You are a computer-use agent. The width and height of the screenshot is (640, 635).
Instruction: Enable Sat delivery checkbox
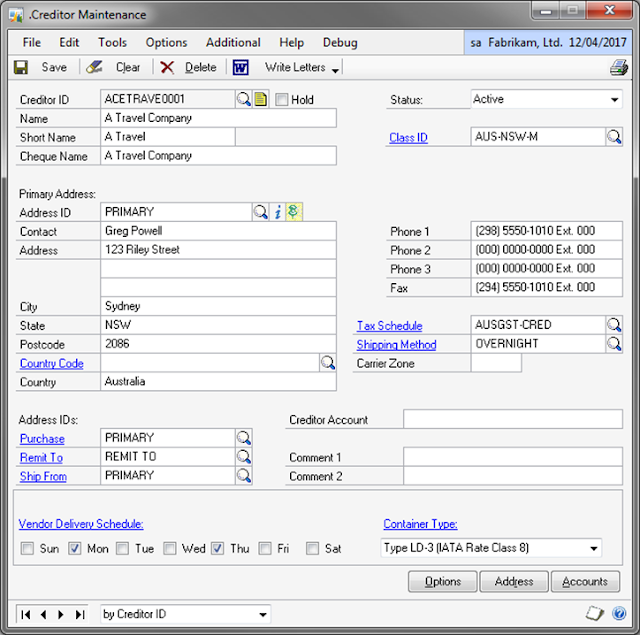(x=312, y=548)
